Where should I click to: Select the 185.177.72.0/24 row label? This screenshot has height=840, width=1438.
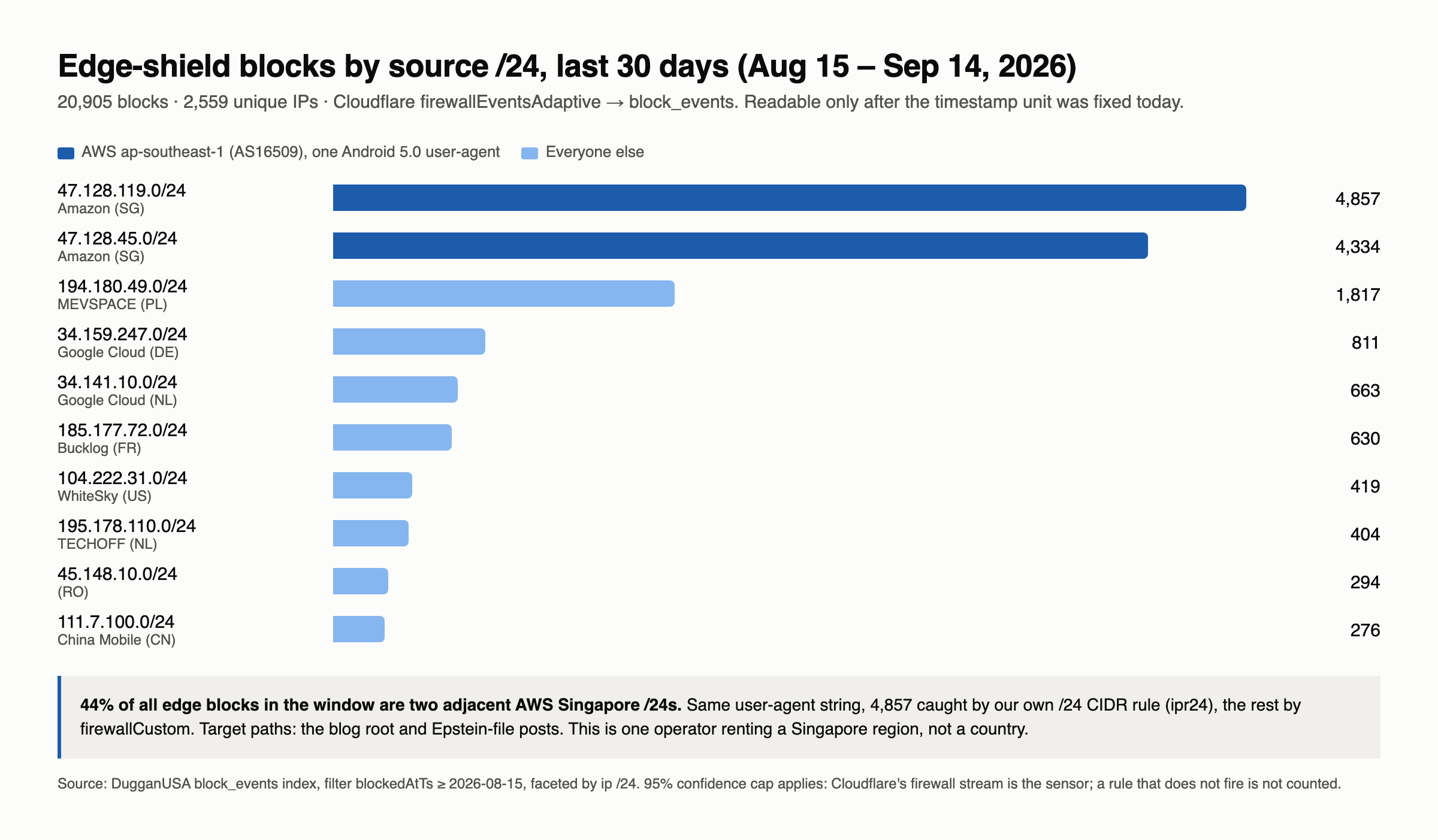point(122,430)
